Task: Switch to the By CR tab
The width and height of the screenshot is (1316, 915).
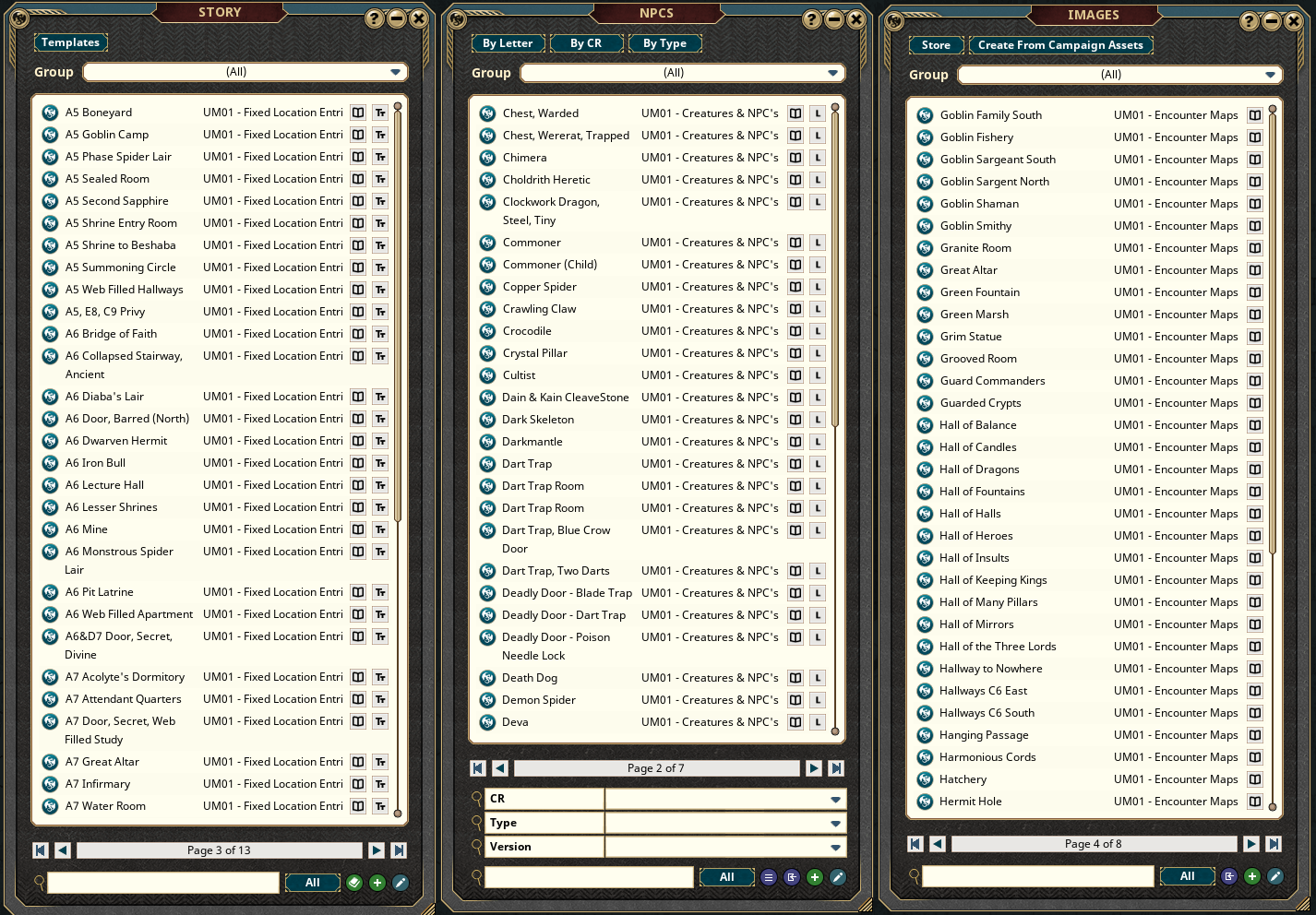Action: pyautogui.click(x=586, y=43)
